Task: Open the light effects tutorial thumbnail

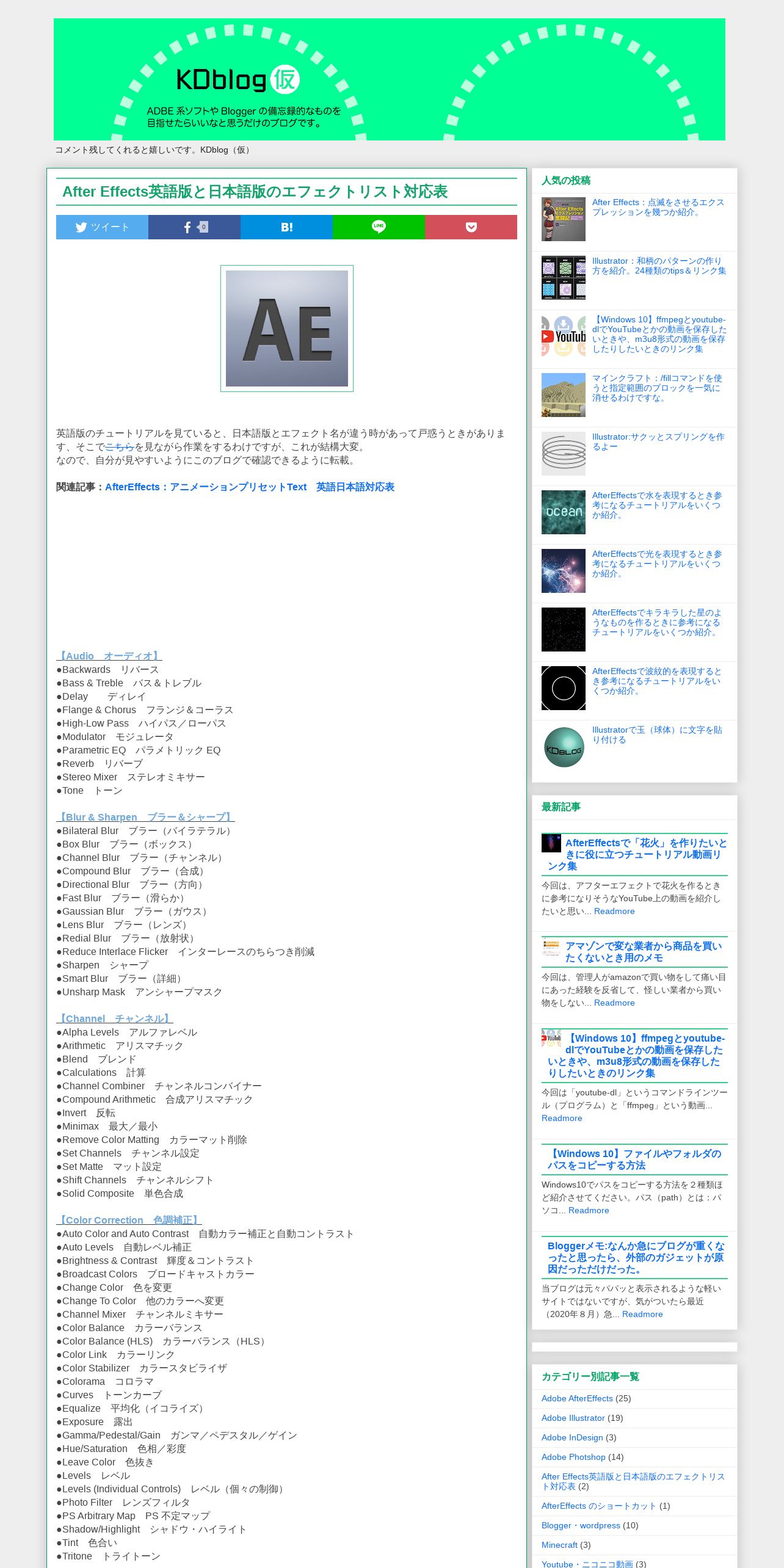Action: point(564,571)
